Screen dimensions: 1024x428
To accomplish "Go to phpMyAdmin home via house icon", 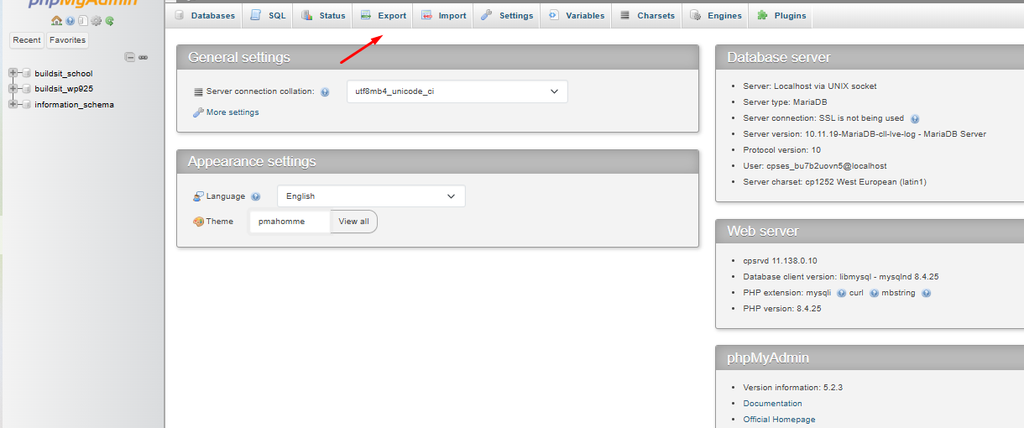I will click(57, 21).
